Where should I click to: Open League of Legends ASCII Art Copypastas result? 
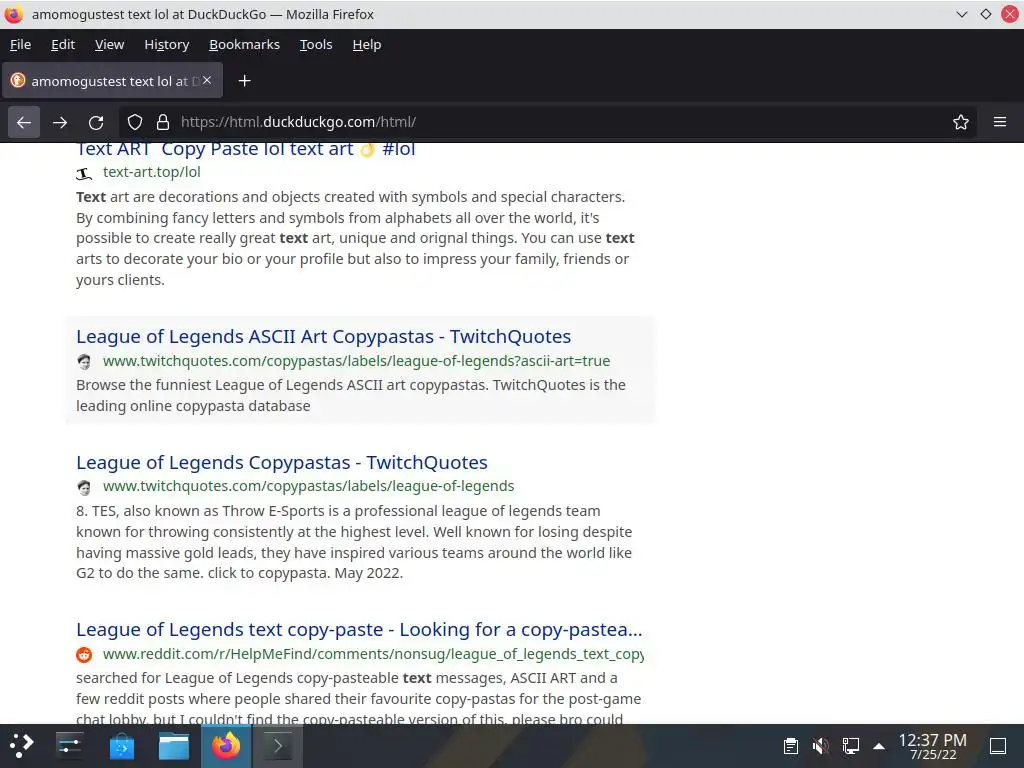[x=323, y=336]
